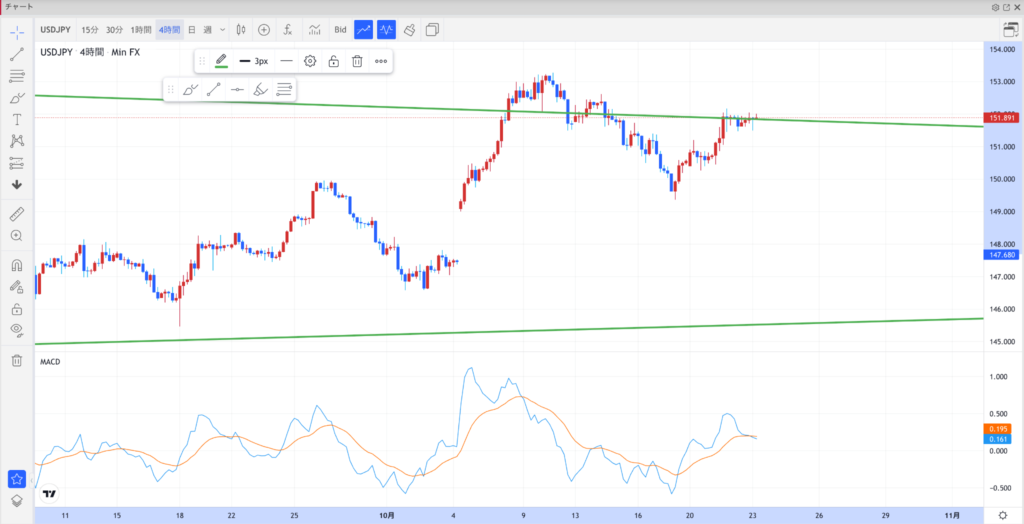Open the fx indicators menu

[x=288, y=30]
